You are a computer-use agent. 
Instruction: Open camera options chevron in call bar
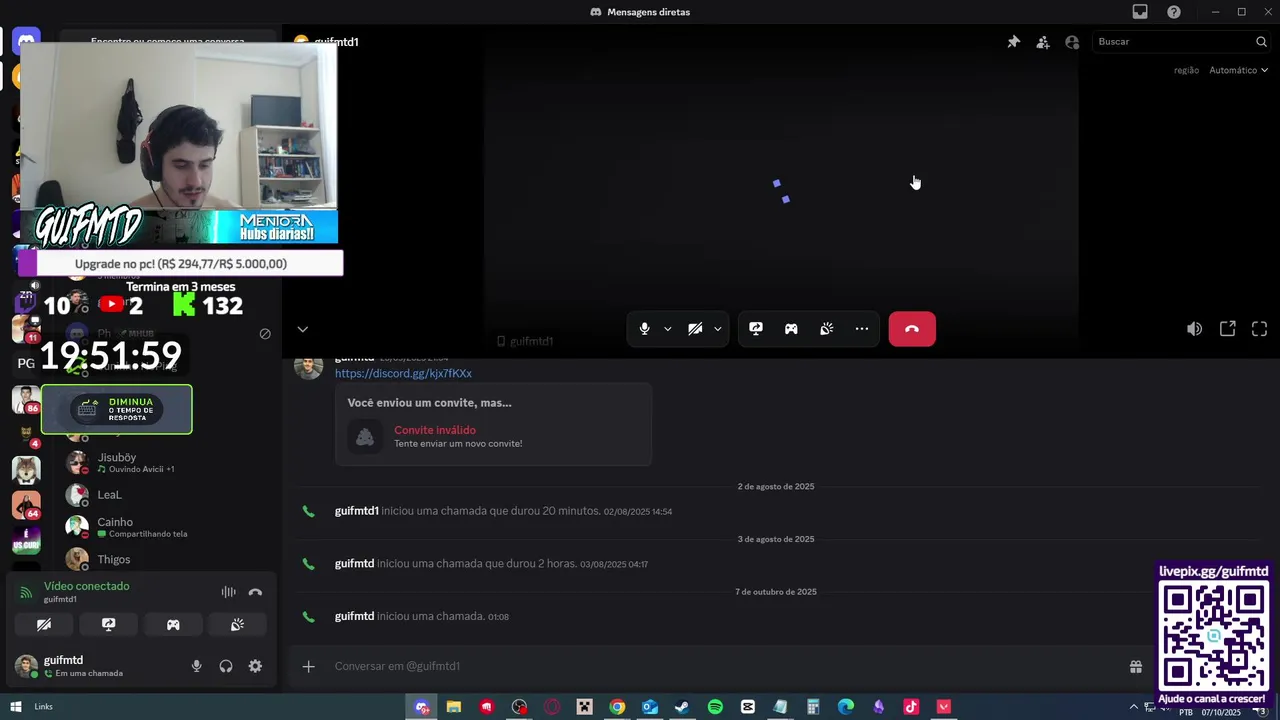717,329
